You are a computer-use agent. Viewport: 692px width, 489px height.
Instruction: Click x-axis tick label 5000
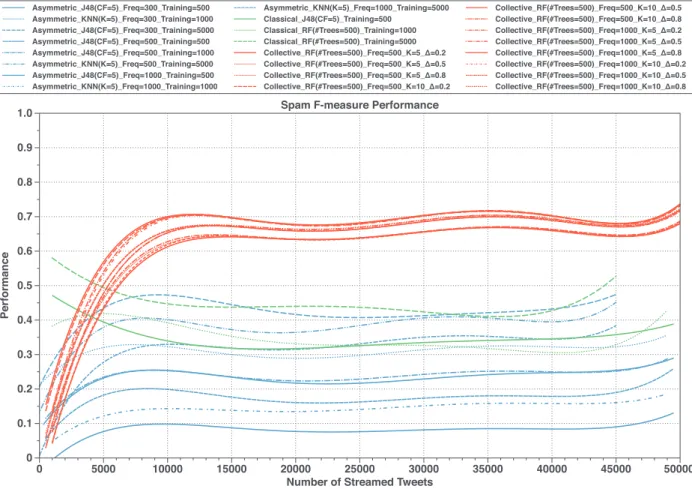point(103,469)
